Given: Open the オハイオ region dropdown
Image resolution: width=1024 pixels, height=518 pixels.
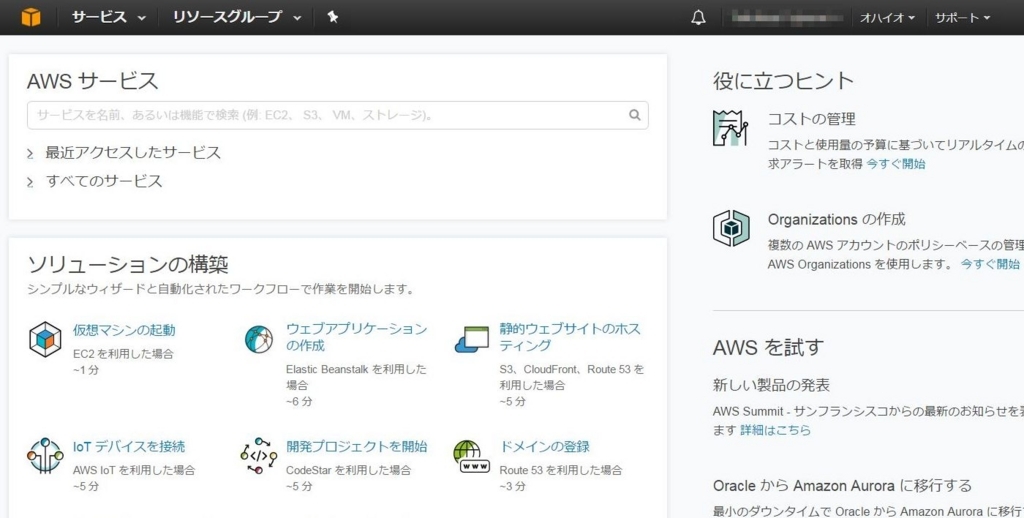Looking at the screenshot, I should 887,18.
